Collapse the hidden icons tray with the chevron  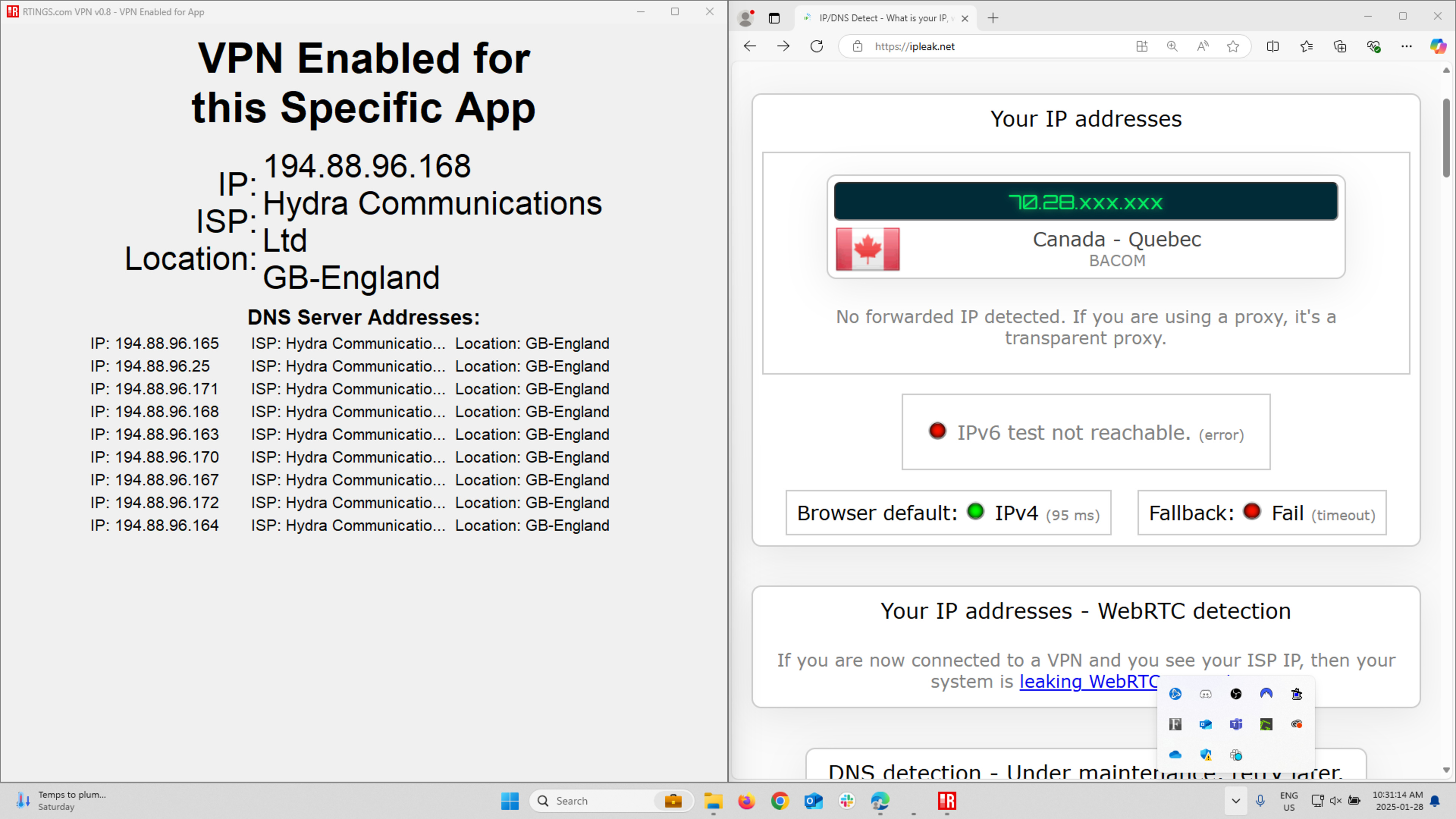click(x=1236, y=800)
